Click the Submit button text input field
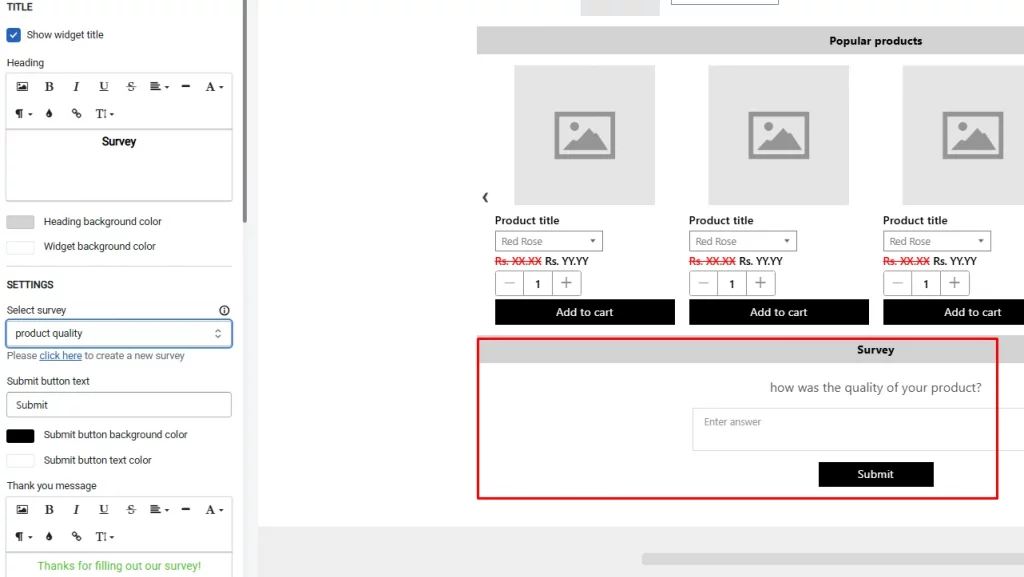1024x577 pixels. point(119,405)
